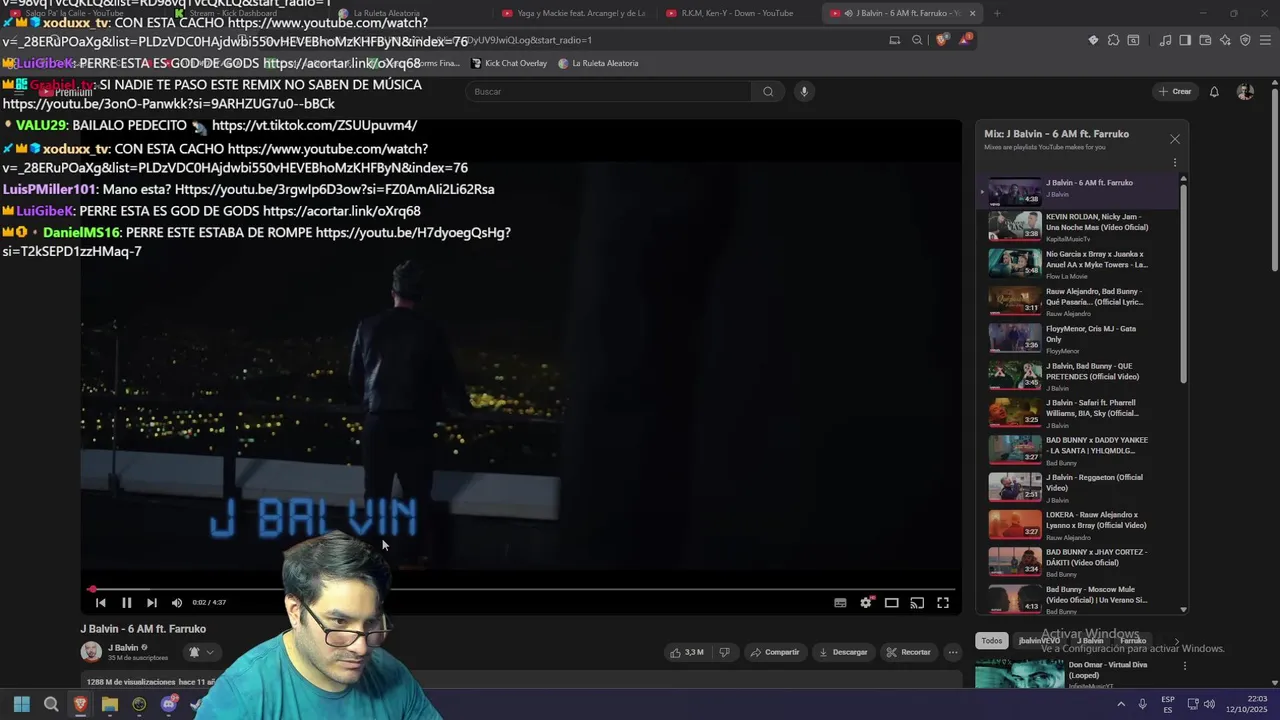
Task: Cast the video to a TV
Action: pyautogui.click(x=917, y=603)
